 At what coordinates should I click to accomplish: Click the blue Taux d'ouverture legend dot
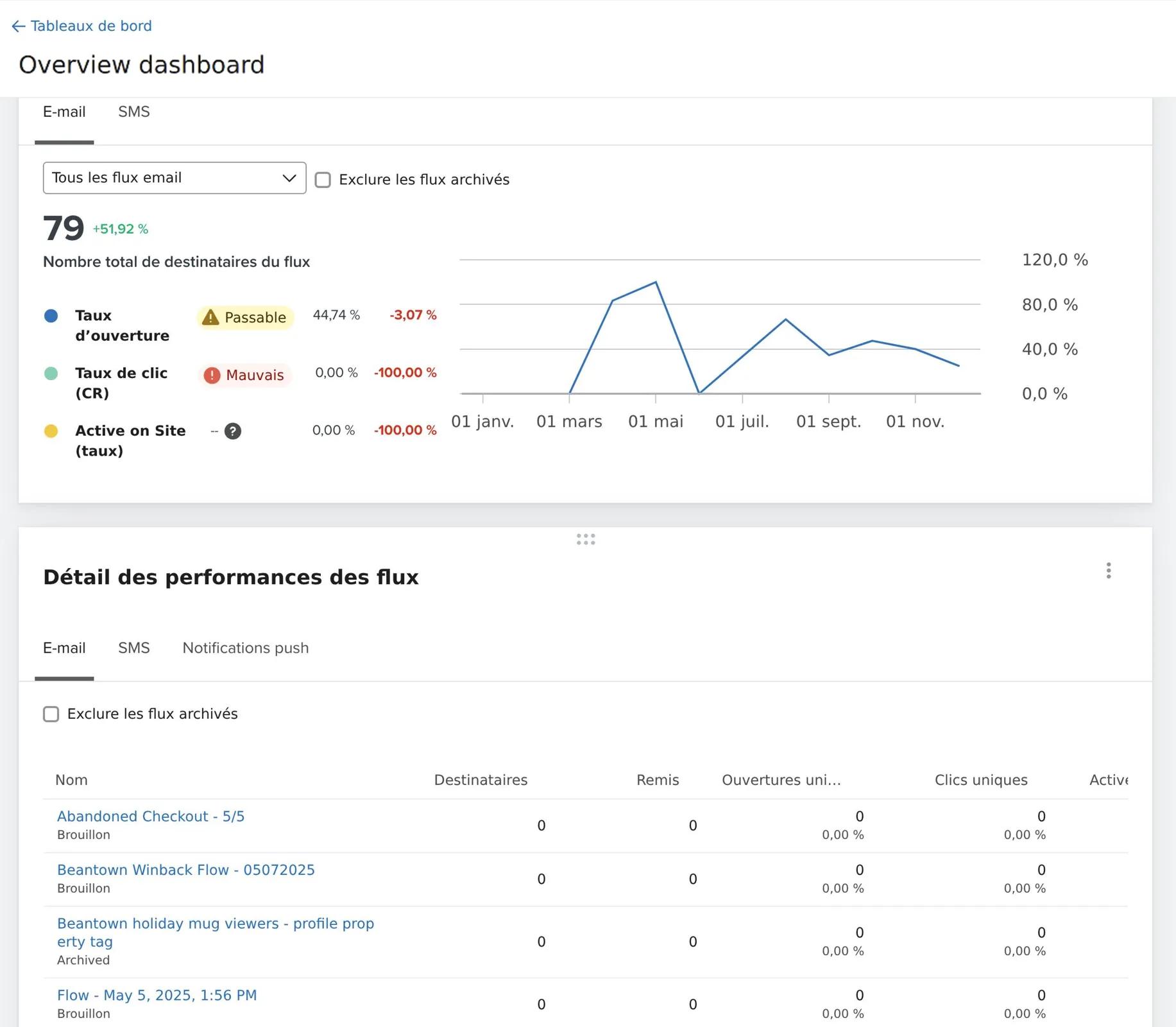coord(51,316)
